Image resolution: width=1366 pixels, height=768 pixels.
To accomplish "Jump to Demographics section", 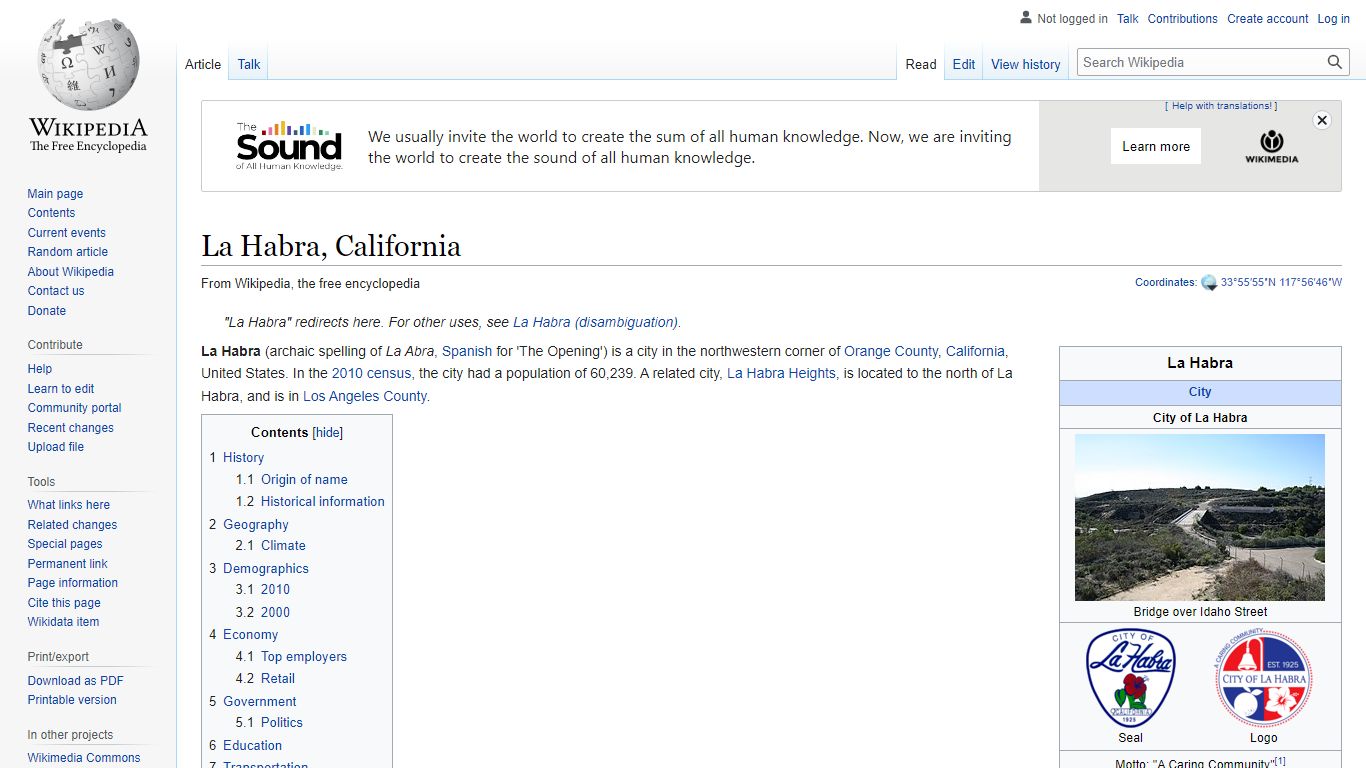I will pos(265,568).
